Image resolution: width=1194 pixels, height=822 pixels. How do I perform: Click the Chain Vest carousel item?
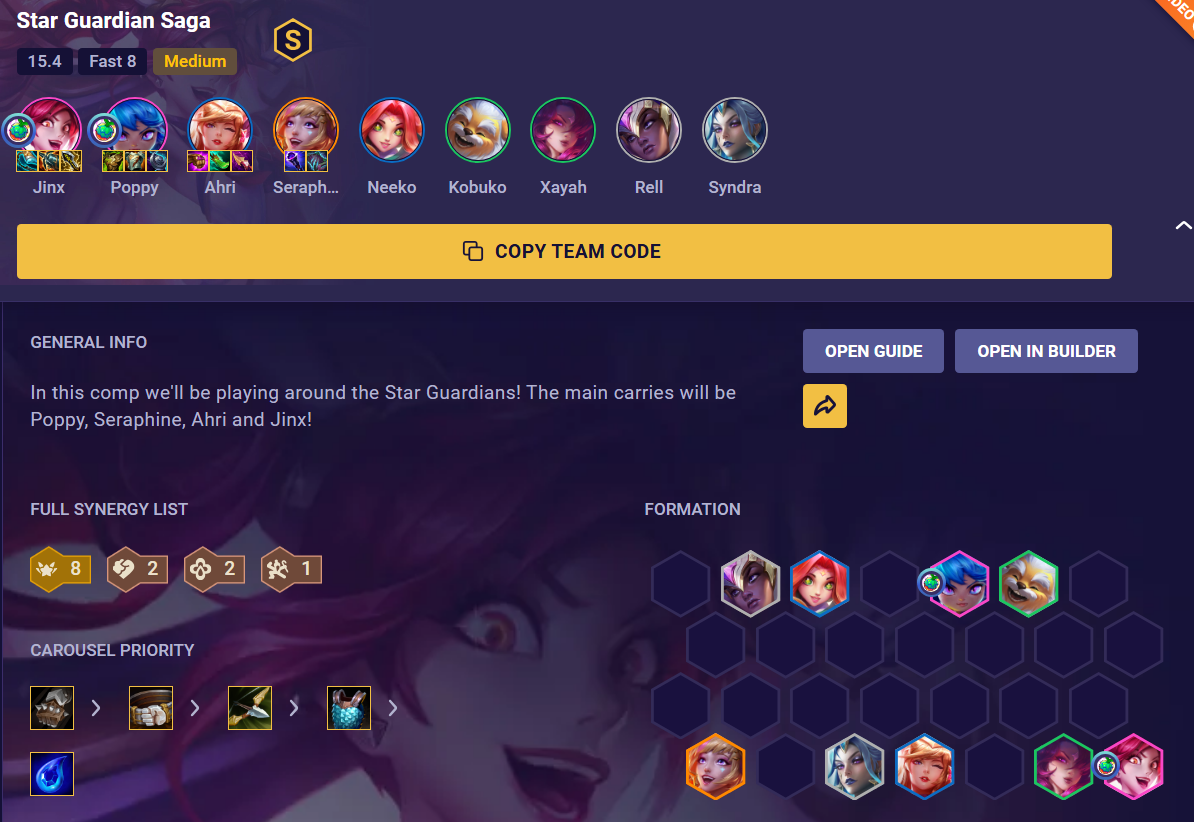tap(349, 708)
